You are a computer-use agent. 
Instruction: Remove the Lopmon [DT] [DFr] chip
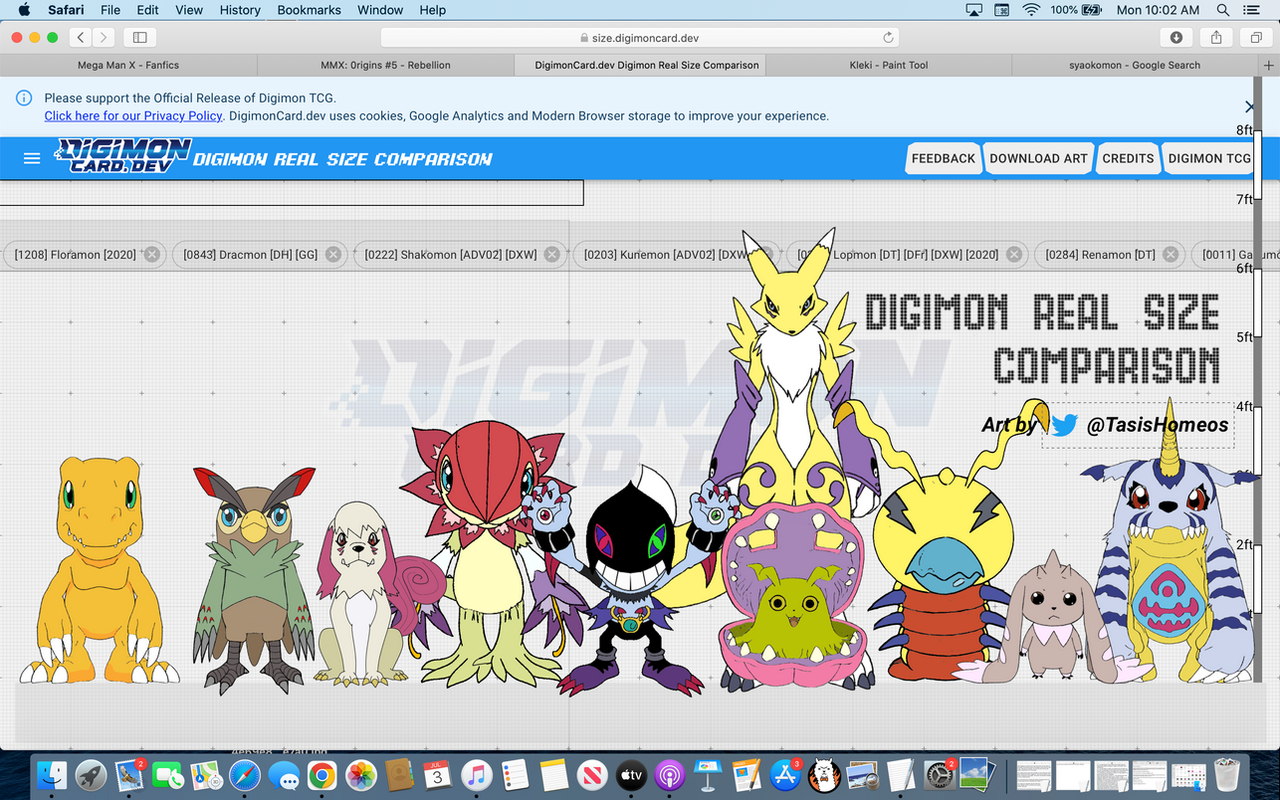(1014, 255)
